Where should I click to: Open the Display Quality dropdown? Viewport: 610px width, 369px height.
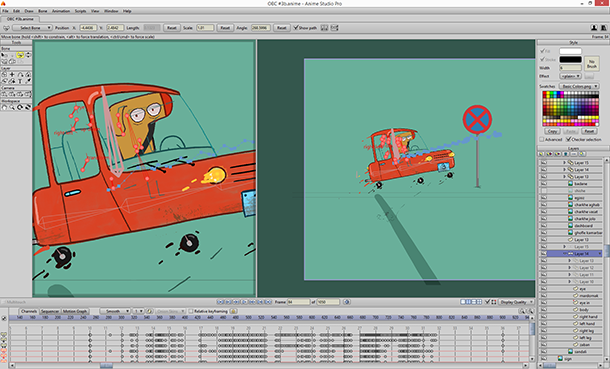517,302
